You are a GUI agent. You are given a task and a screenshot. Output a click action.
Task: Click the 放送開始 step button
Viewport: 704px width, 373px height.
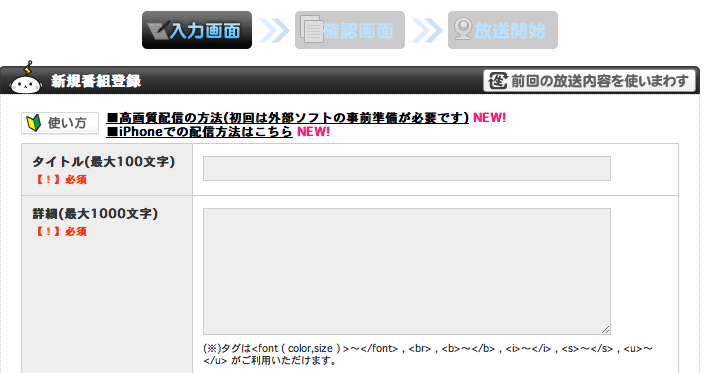coord(503,30)
